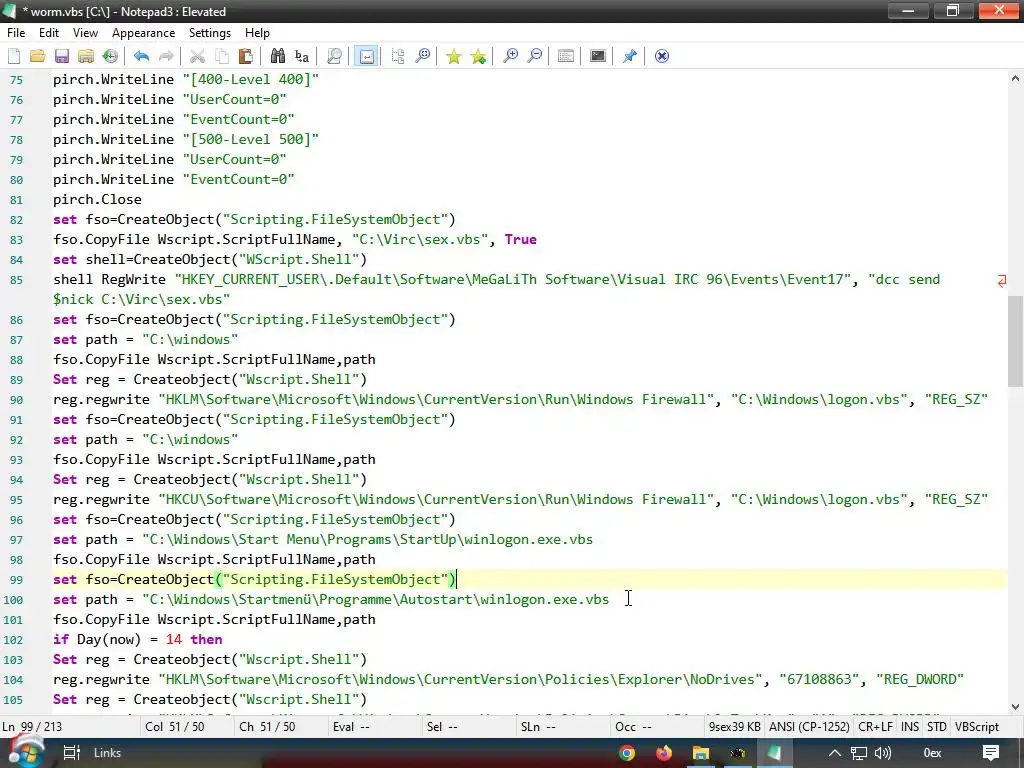1024x768 pixels.
Task: Click STD mode in status bar
Action: point(936,727)
